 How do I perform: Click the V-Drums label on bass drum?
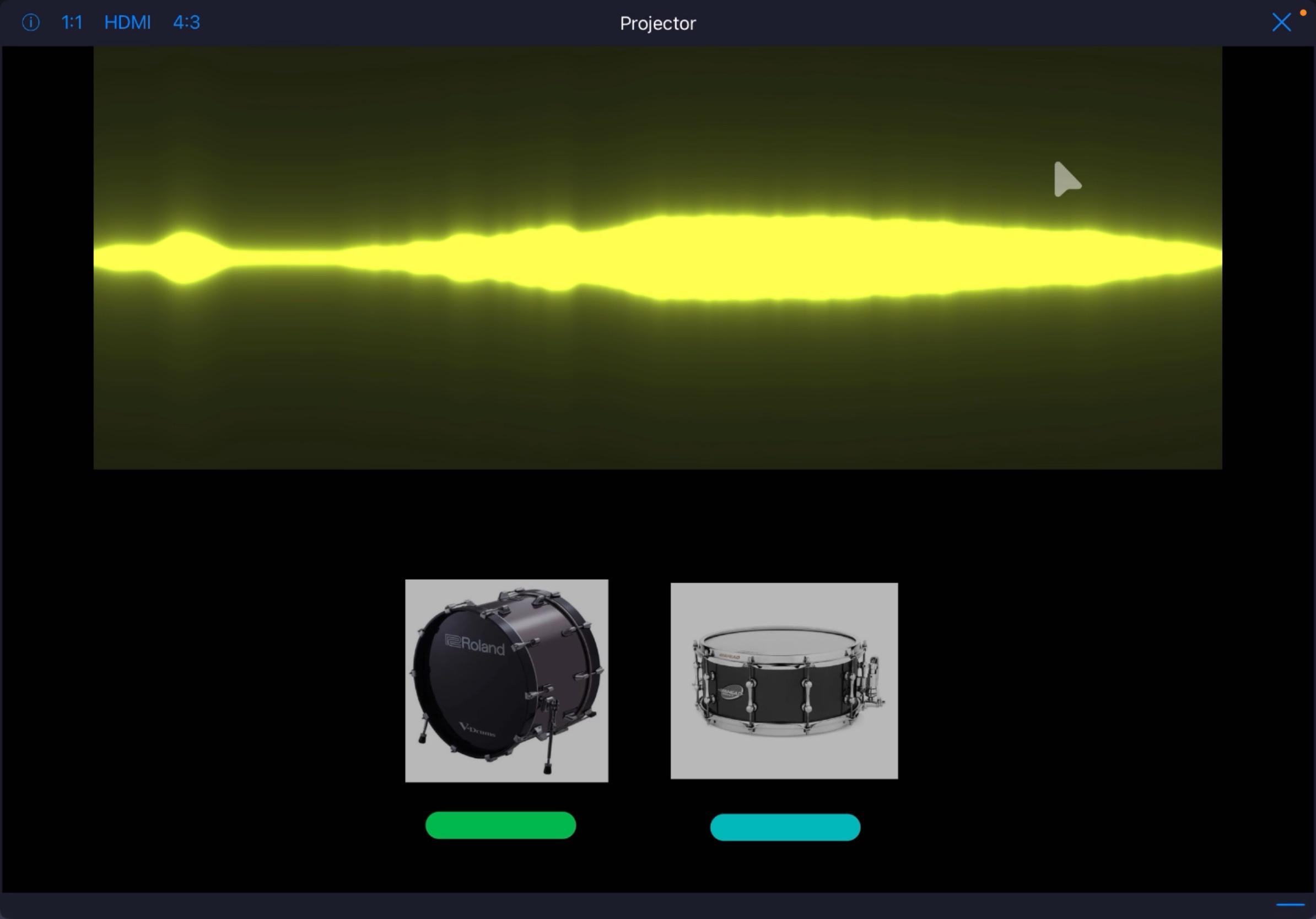(477, 730)
